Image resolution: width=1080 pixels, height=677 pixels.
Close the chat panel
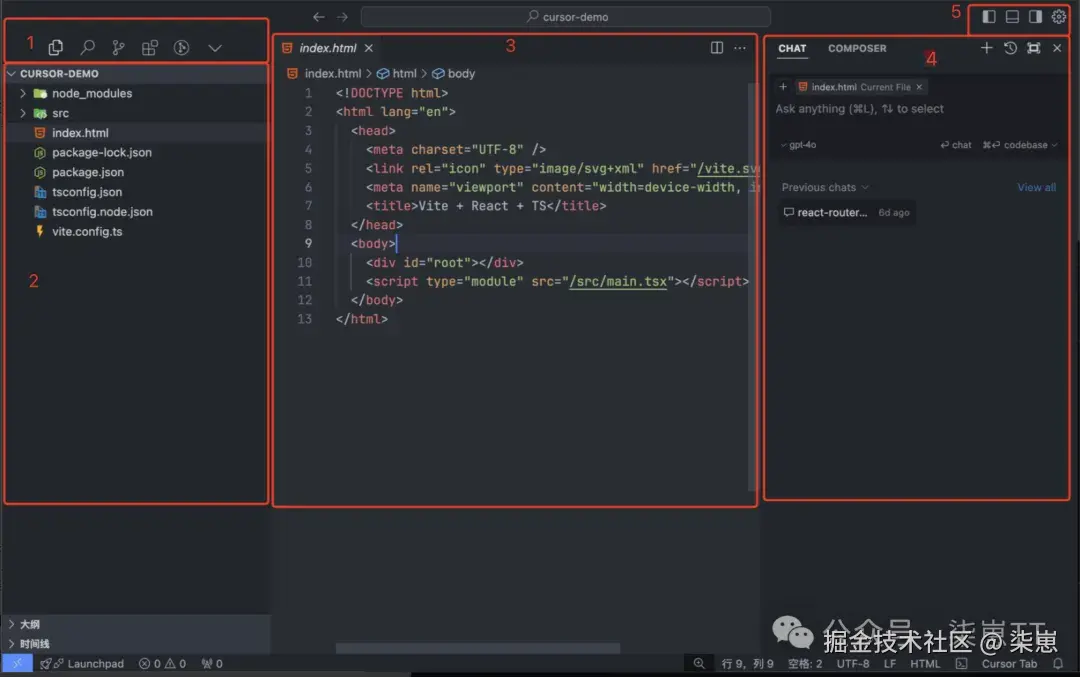click(1057, 48)
